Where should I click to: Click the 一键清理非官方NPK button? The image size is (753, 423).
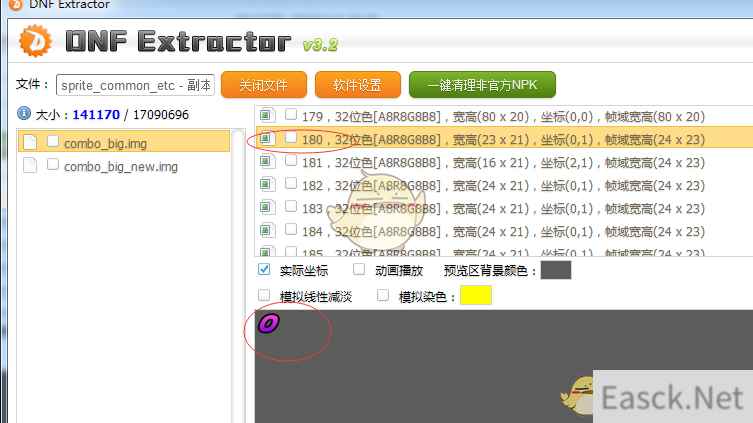point(482,85)
